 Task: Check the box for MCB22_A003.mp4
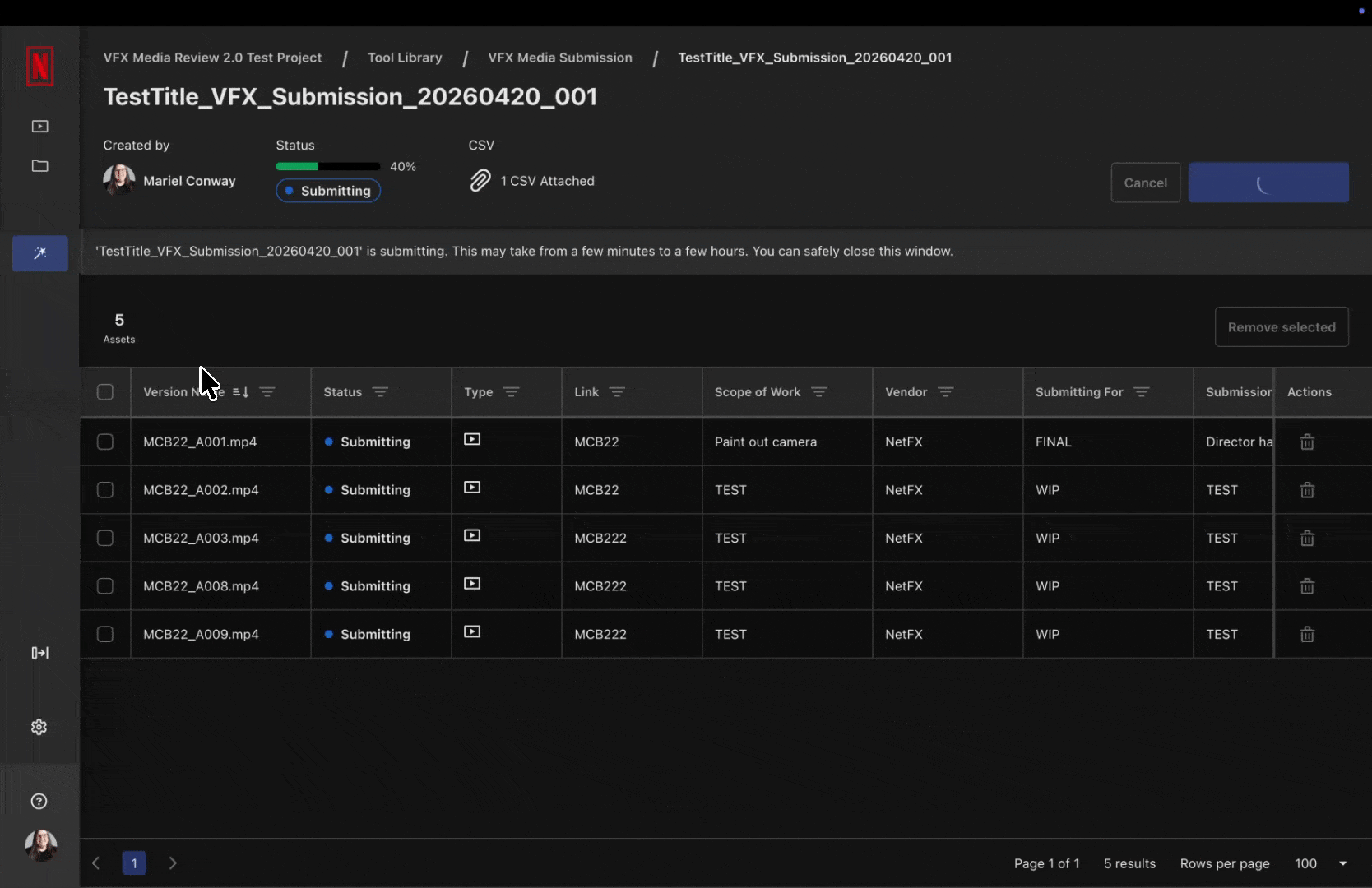coord(105,539)
